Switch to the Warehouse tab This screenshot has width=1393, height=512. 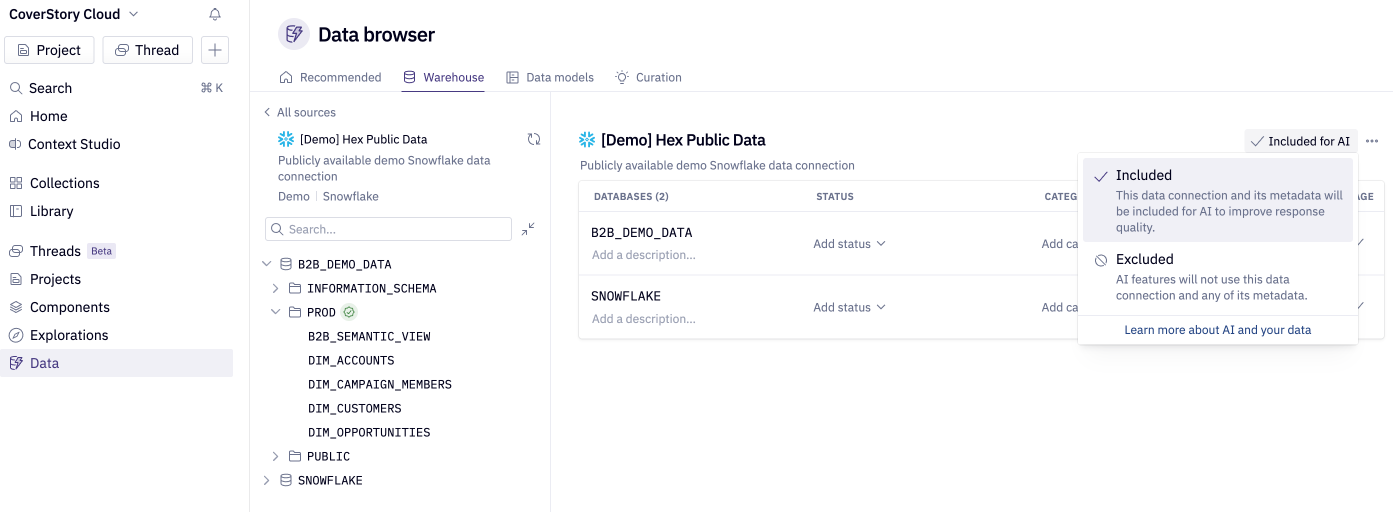point(443,77)
